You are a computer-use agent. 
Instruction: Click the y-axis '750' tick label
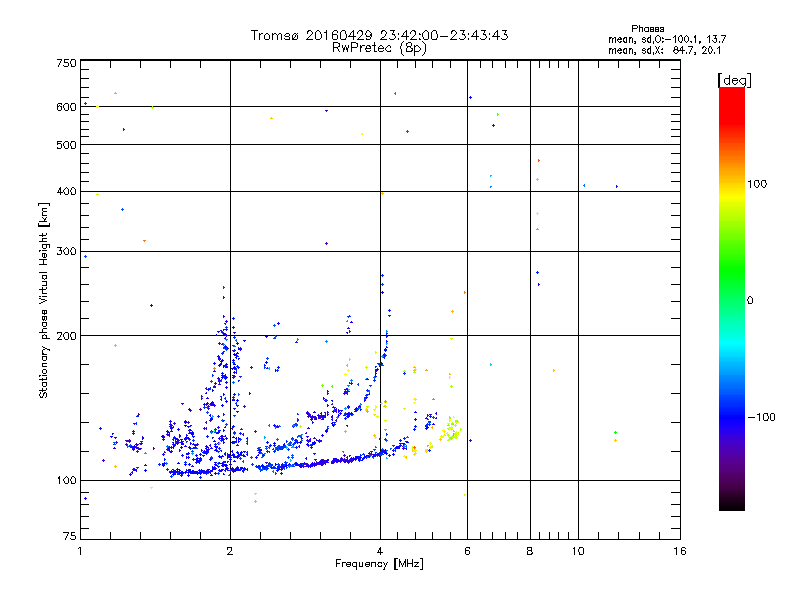click(67, 63)
